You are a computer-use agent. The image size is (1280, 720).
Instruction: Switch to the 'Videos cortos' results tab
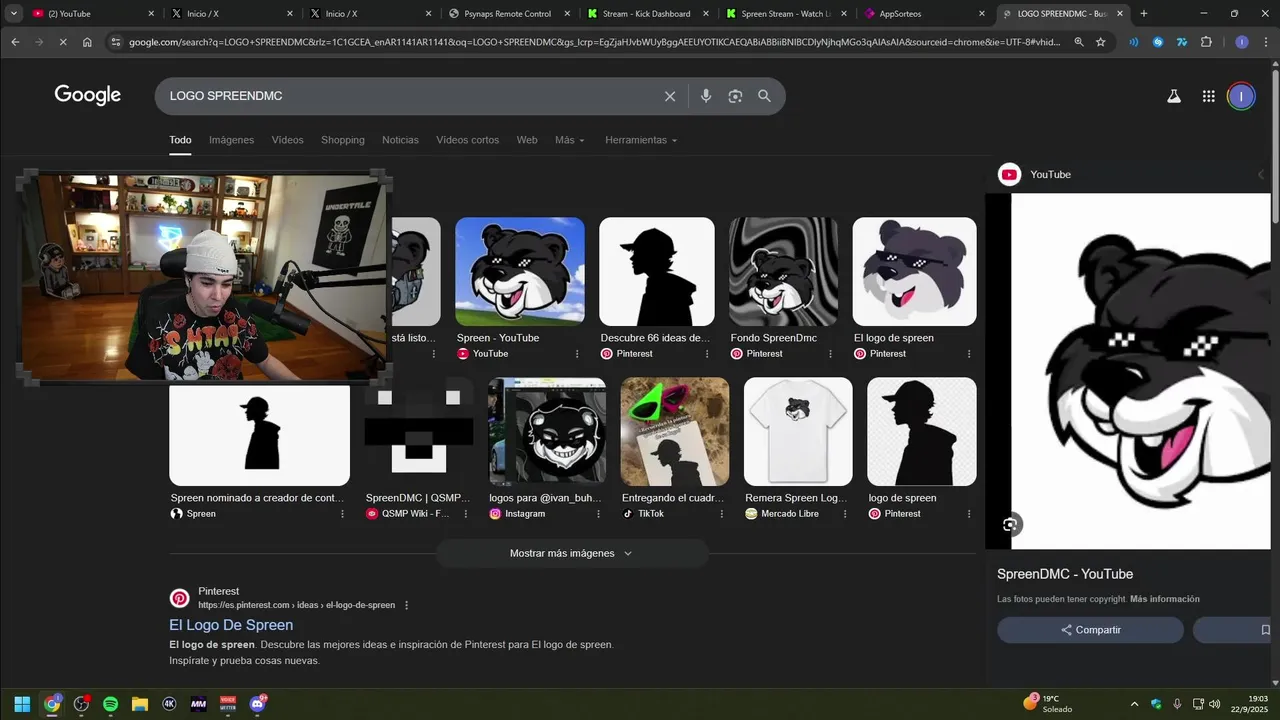(467, 140)
